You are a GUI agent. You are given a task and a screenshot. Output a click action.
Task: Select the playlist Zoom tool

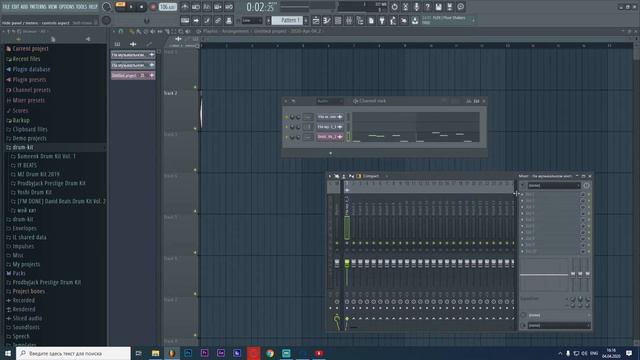point(181,31)
